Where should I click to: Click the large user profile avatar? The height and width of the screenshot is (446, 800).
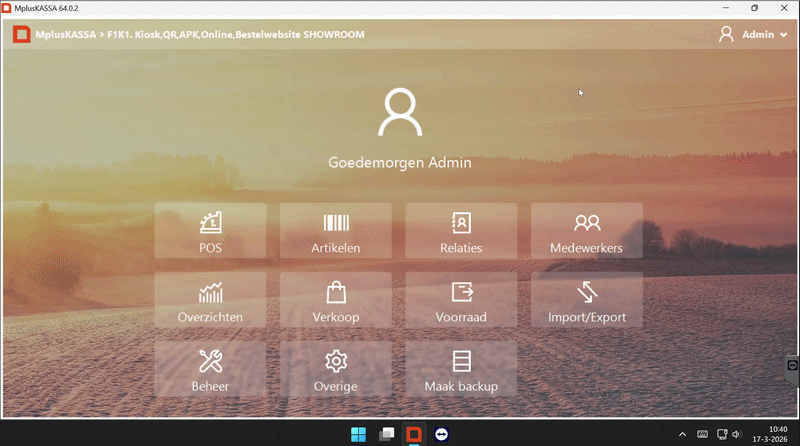pos(400,112)
